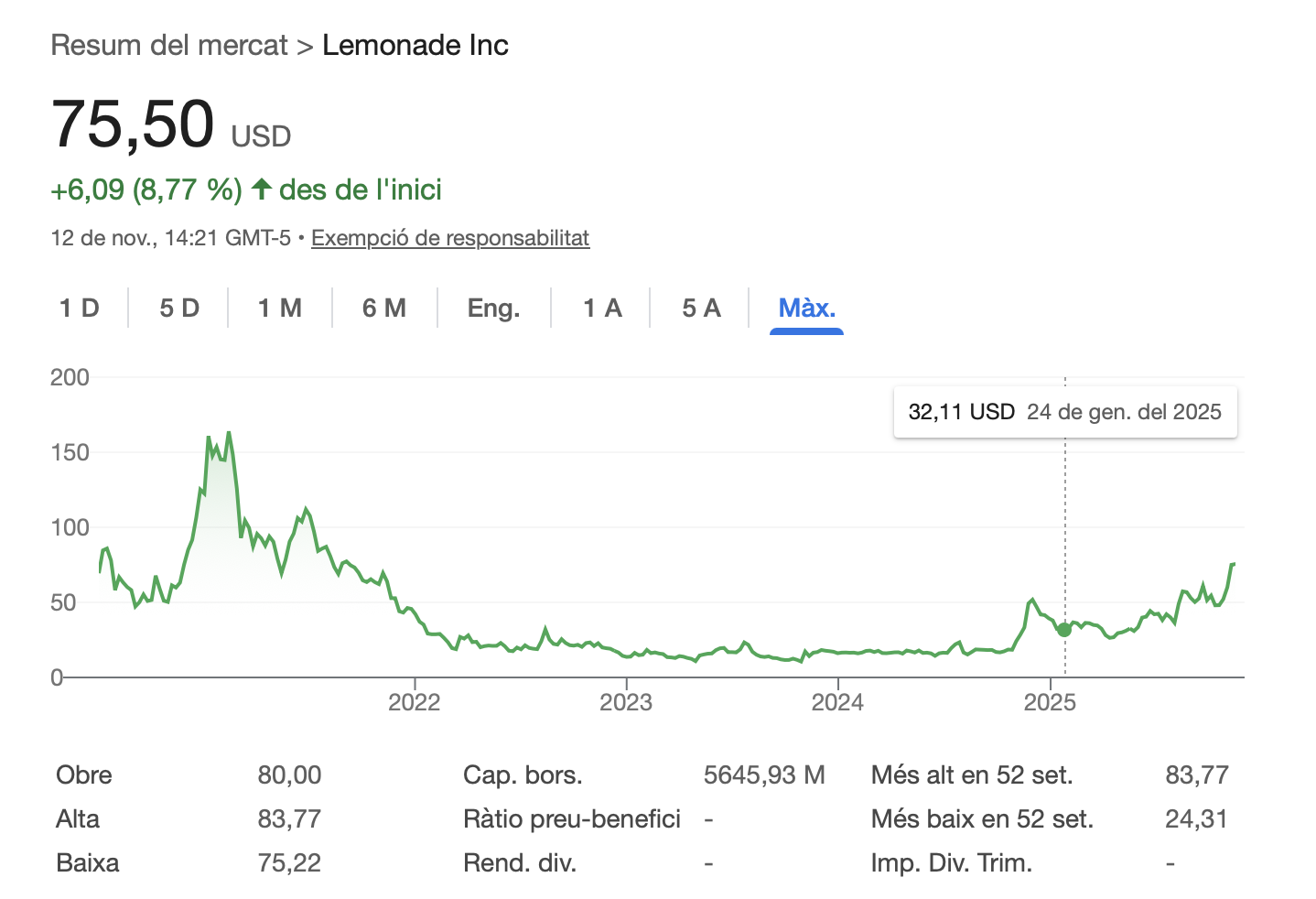This screenshot has height=899, width=1316.
Task: Switch to the 1 A range
Action: 602,308
